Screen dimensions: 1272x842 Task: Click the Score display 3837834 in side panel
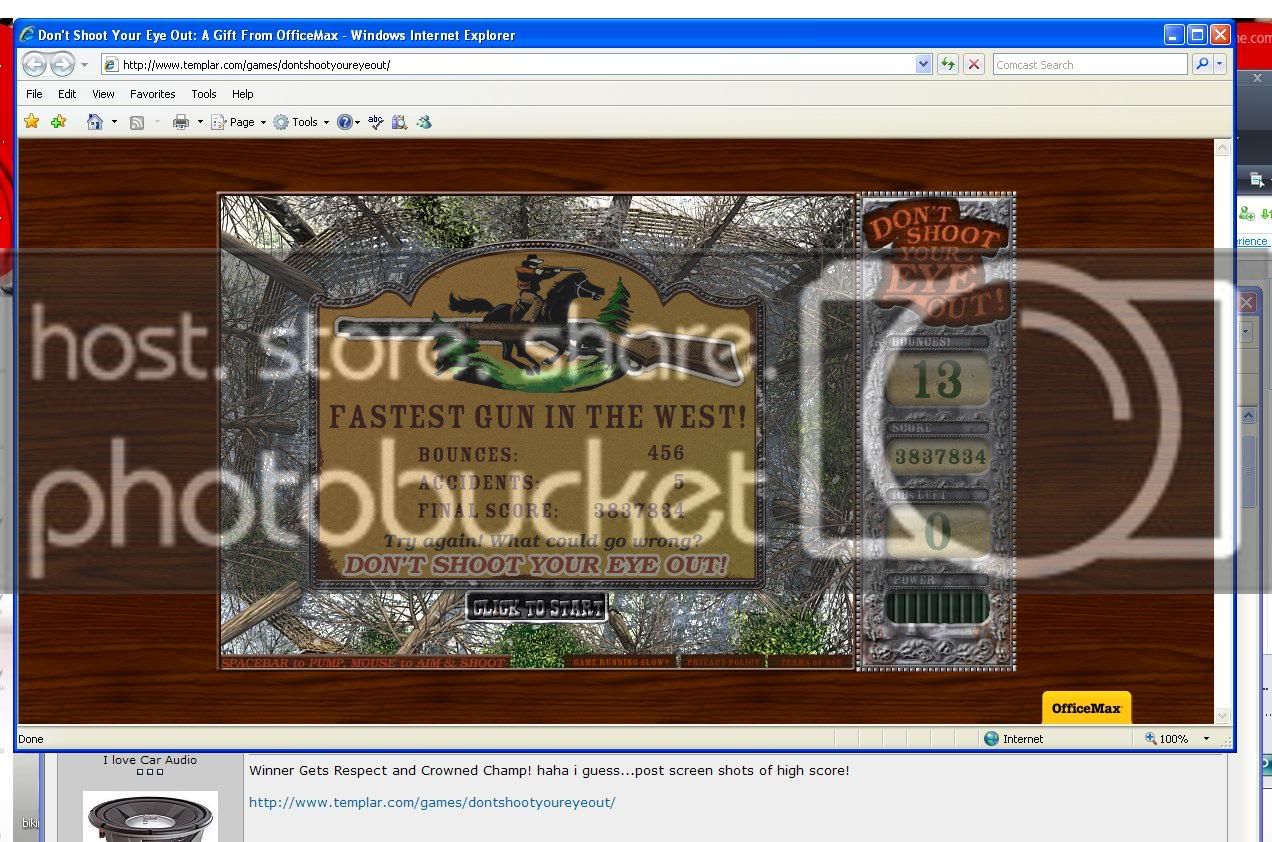coord(940,457)
